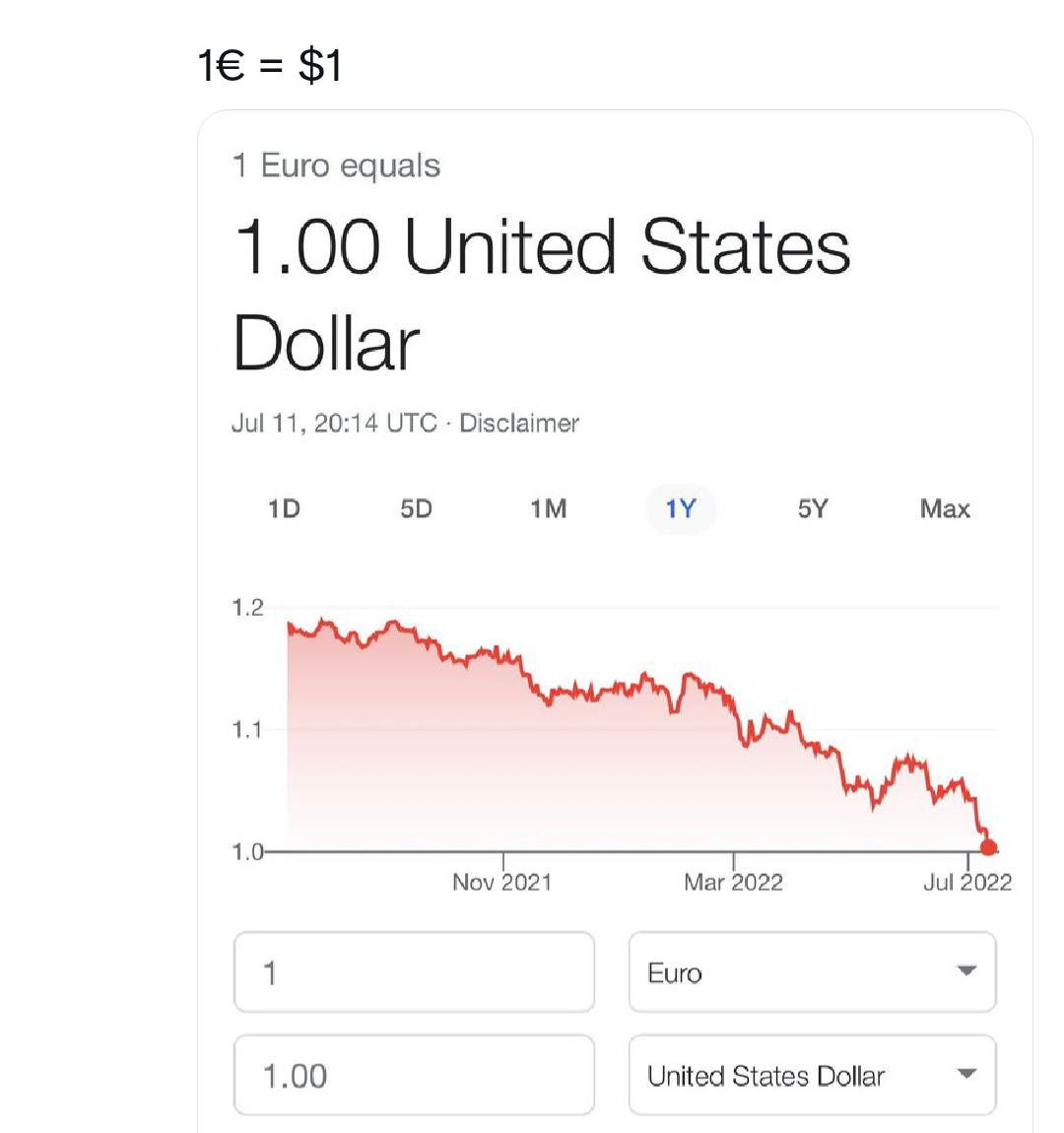Click the "1€ = $1" post title
Screen dimensions: 1064x1133
pyautogui.click(x=270, y=66)
